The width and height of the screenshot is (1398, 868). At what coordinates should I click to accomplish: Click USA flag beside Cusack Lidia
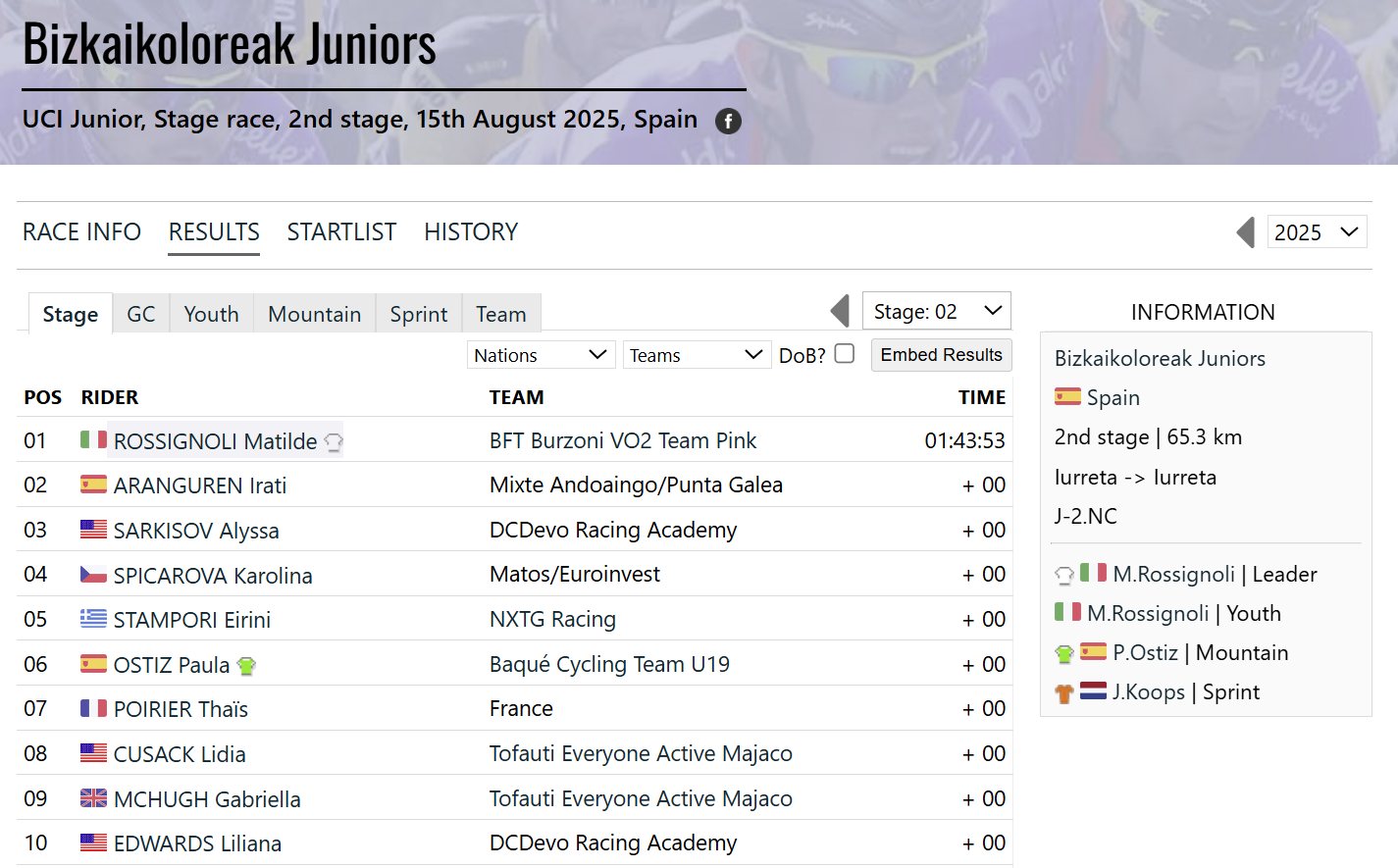point(93,752)
